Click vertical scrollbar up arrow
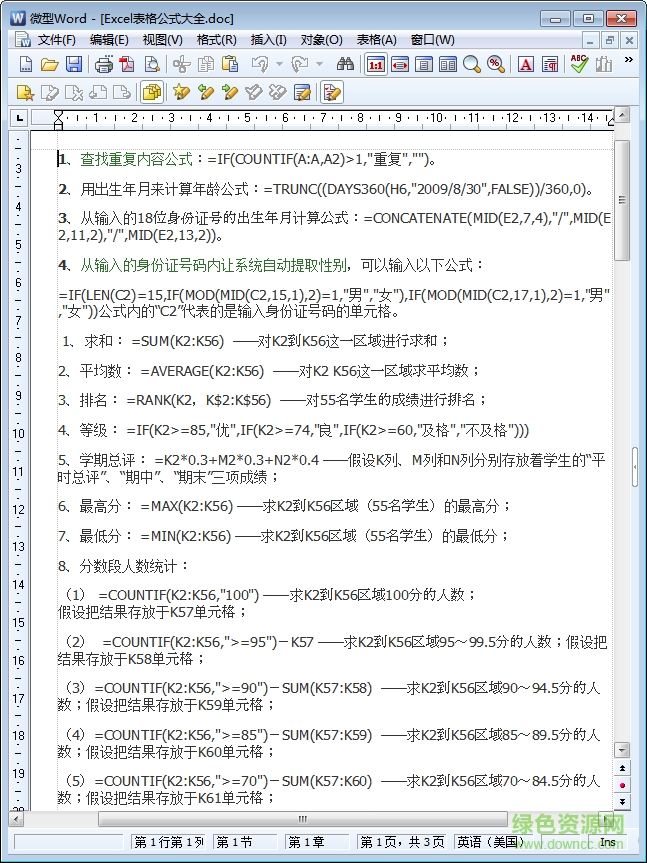Screen dimensions: 647x863 (x=622, y=115)
